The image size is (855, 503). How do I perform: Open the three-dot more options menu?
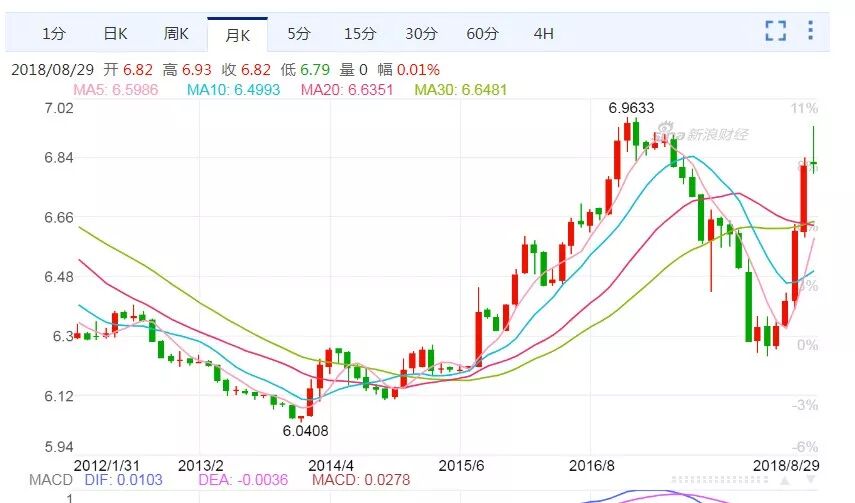(x=811, y=31)
